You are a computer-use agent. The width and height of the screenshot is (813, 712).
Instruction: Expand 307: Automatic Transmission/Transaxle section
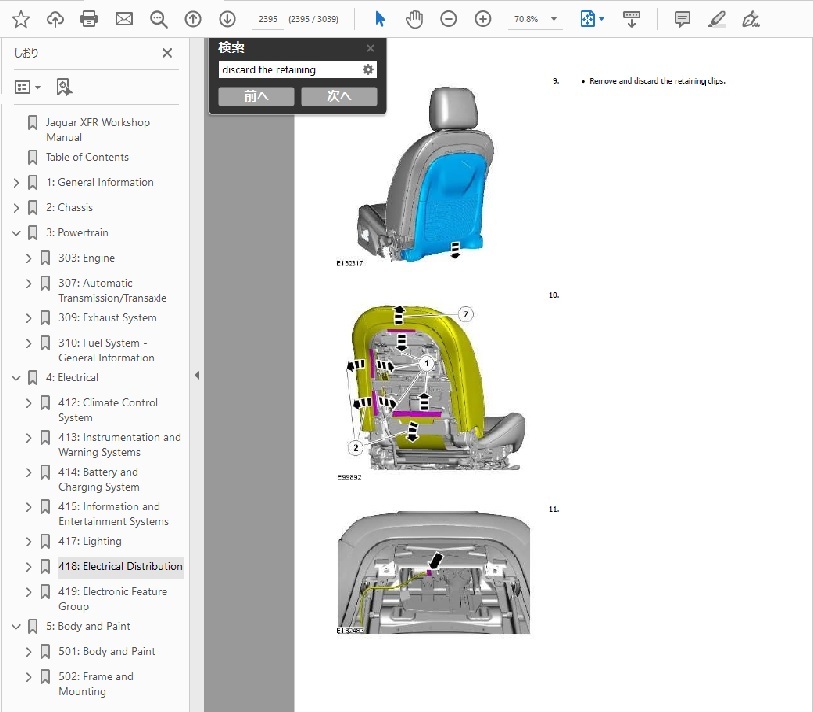click(x=29, y=283)
